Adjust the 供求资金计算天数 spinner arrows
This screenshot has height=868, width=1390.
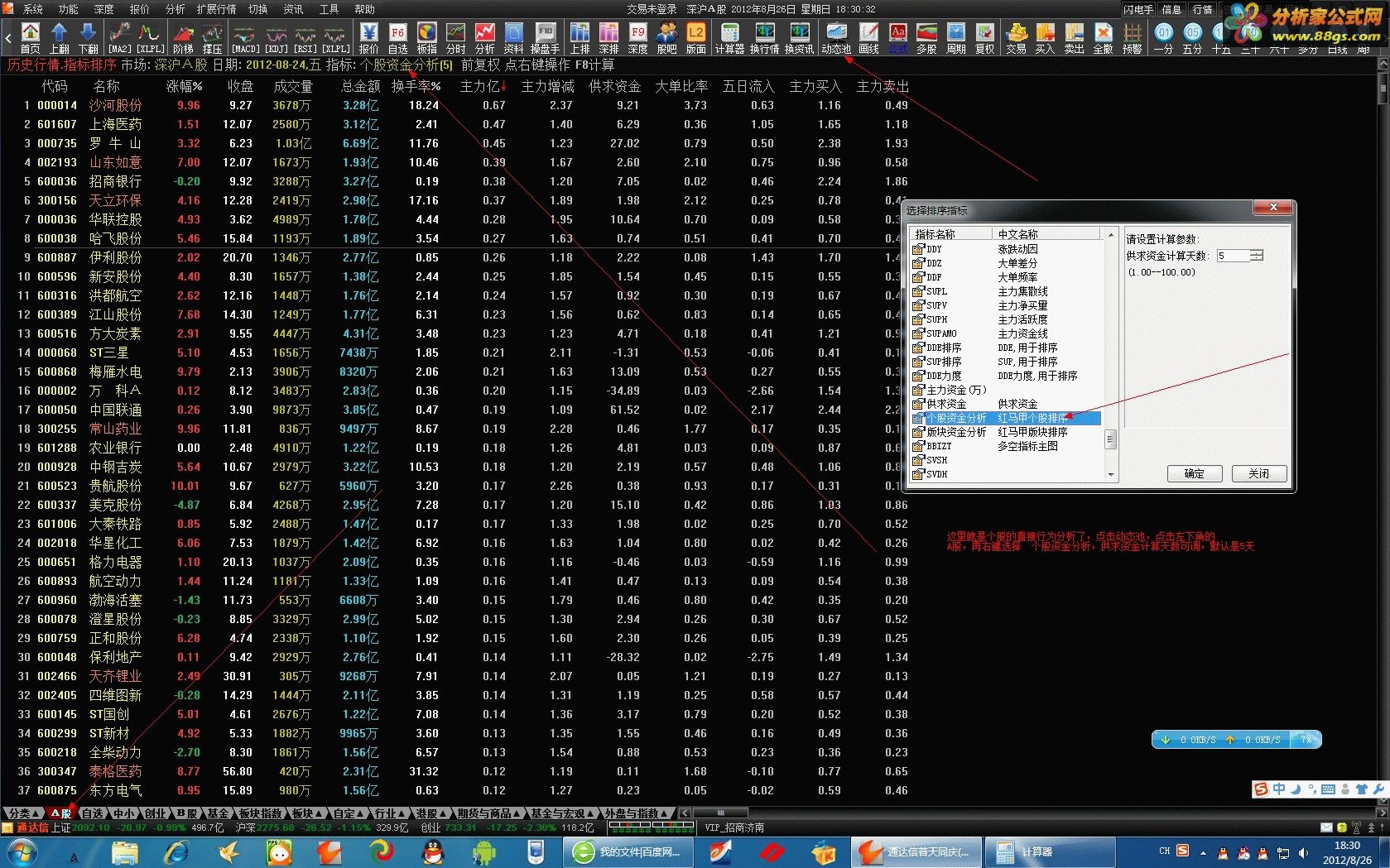tap(1257, 255)
